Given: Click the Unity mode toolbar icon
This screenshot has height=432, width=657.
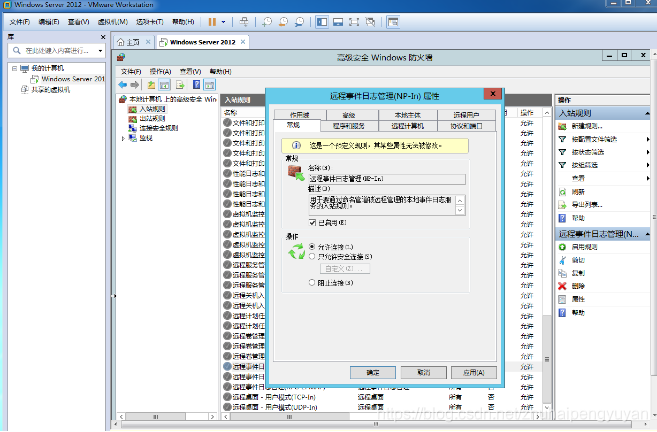Looking at the screenshot, I should coord(370,22).
